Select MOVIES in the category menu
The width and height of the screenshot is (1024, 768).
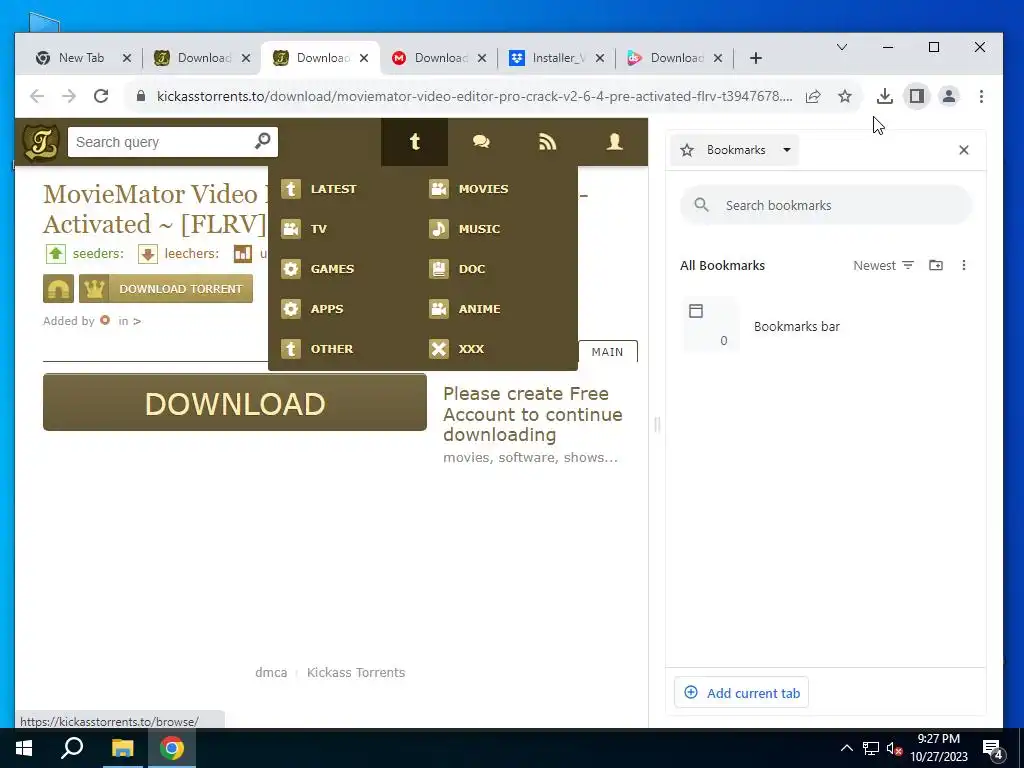(x=468, y=189)
